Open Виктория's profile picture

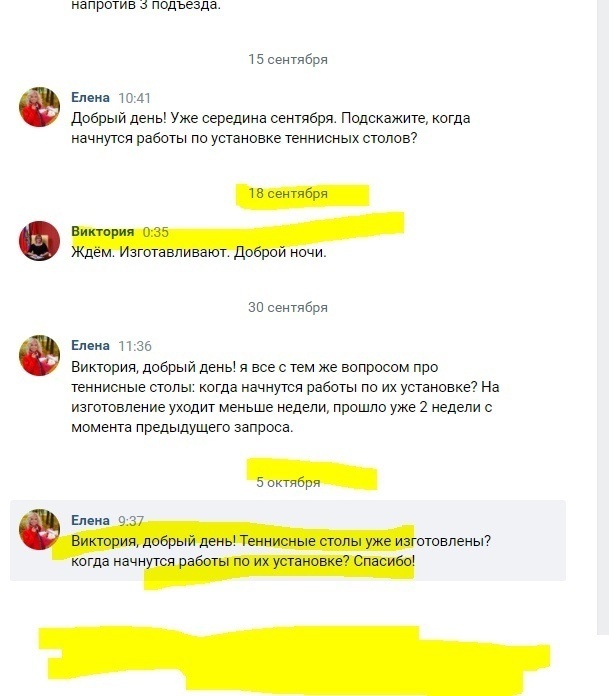39,241
